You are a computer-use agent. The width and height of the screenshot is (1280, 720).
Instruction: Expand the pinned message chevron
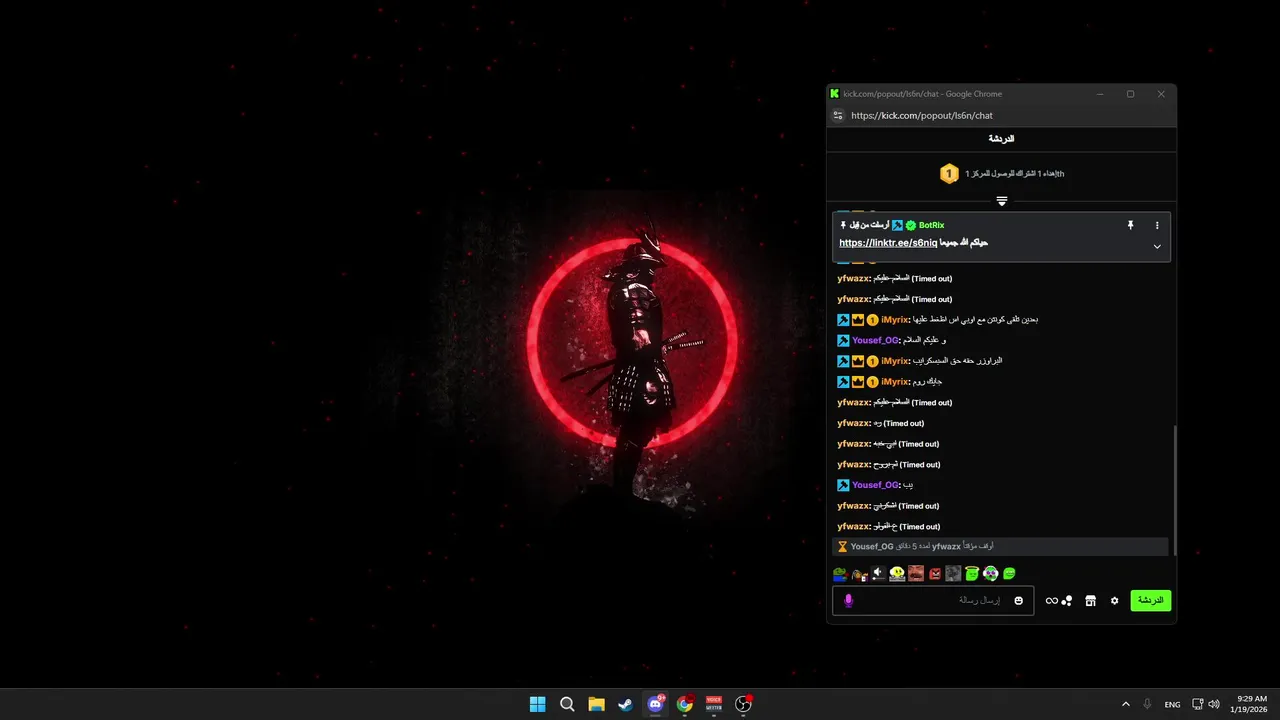[x=1157, y=247]
